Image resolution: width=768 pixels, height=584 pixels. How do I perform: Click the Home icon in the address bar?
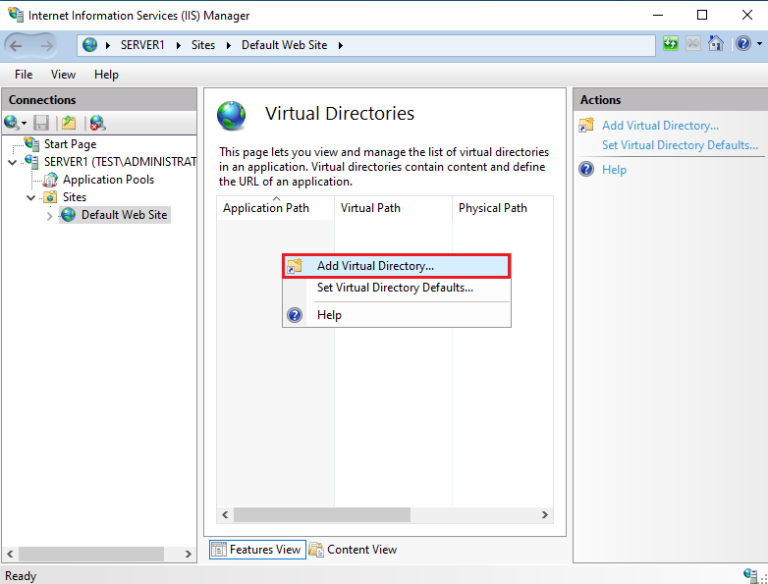pos(715,45)
